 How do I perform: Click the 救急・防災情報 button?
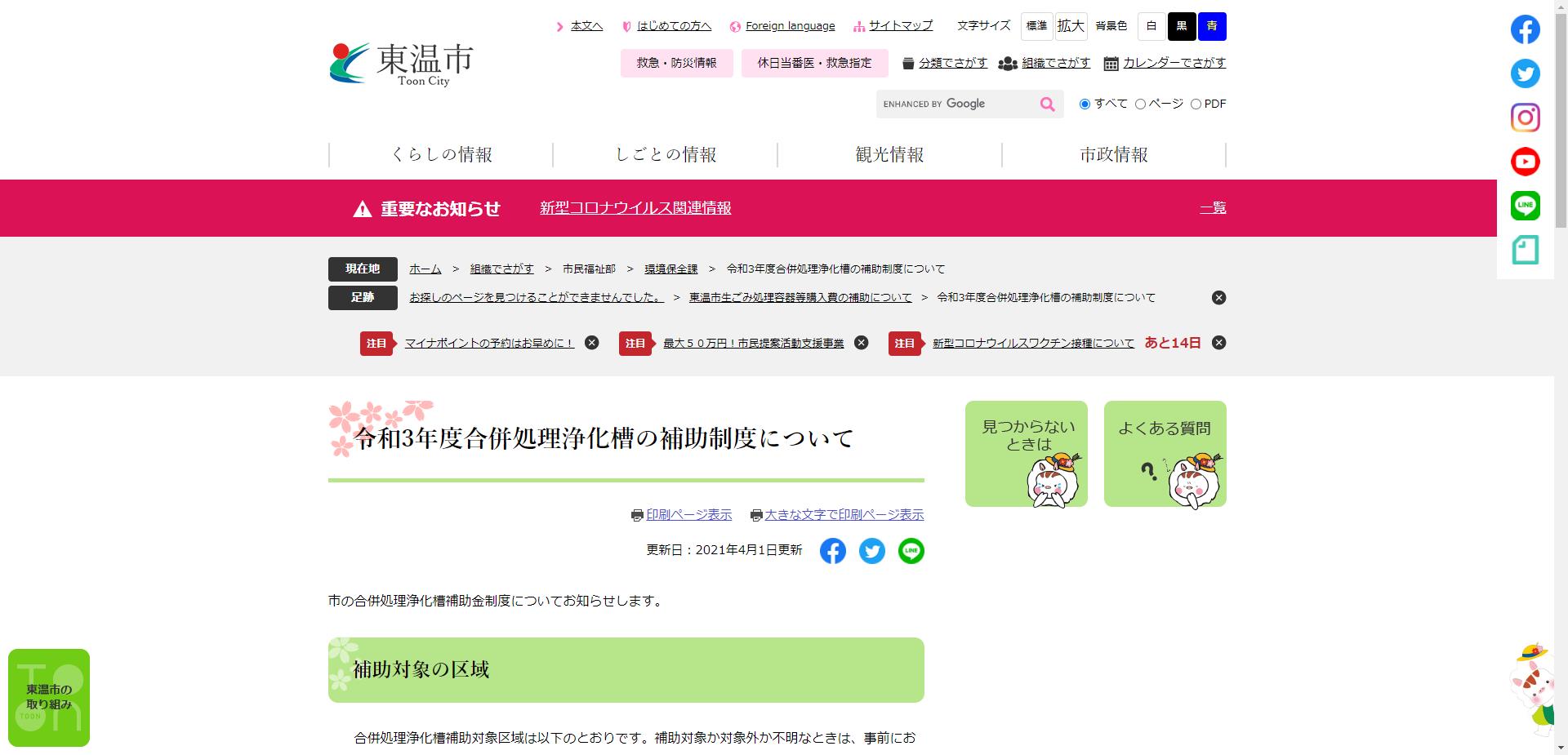[x=676, y=63]
